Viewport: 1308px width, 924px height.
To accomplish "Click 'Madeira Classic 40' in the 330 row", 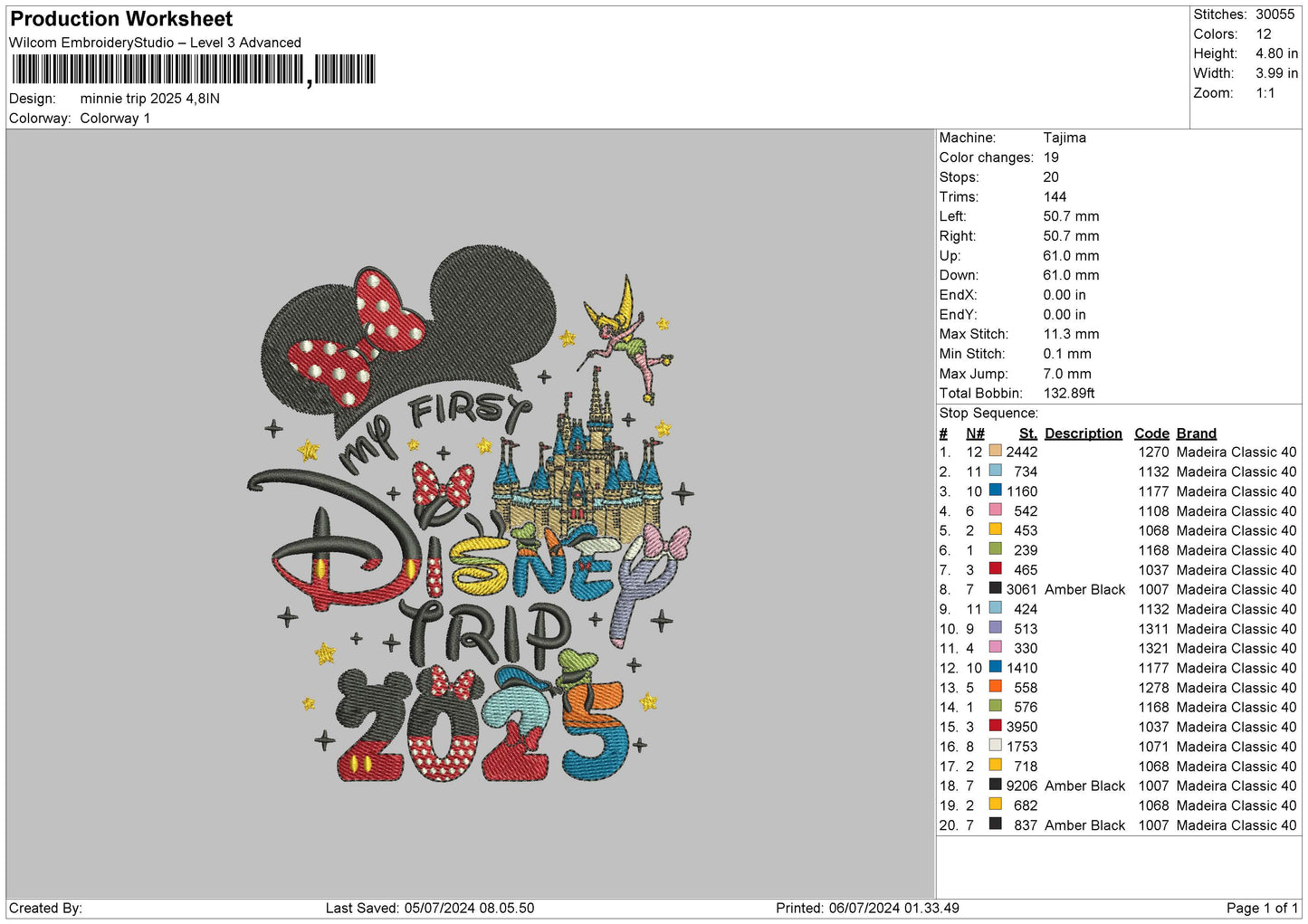I will pyautogui.click(x=1236, y=648).
